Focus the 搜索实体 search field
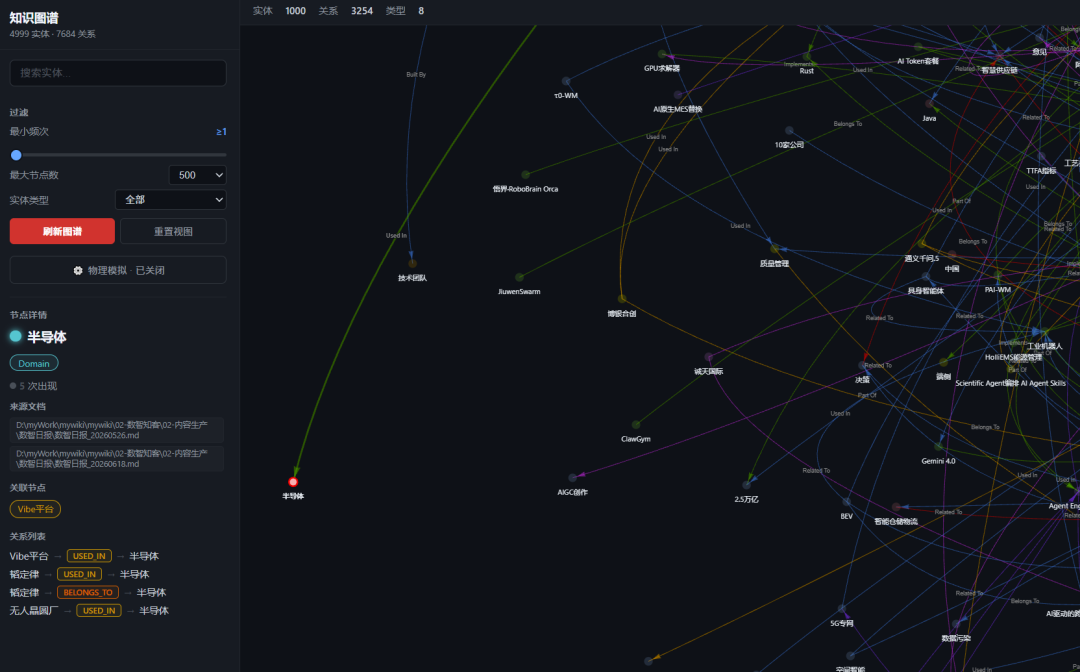 [x=118, y=73]
